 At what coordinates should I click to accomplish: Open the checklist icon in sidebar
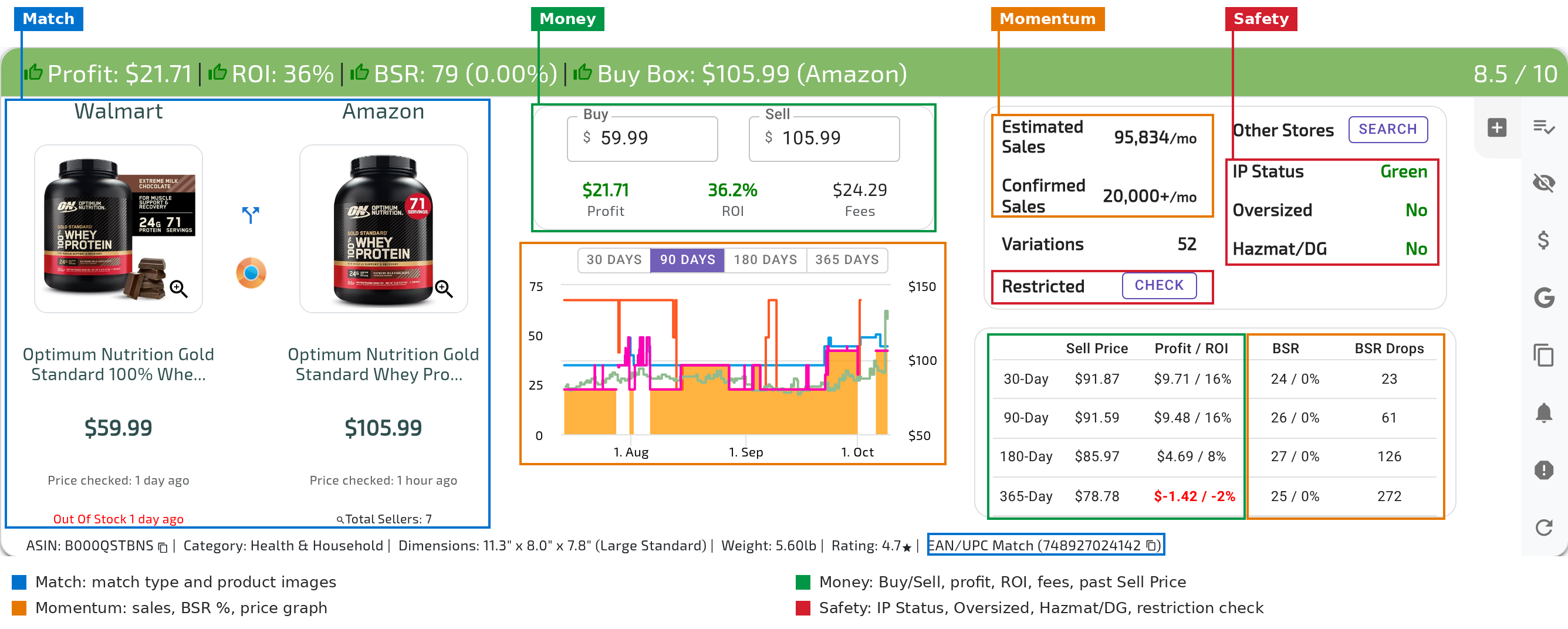[1544, 127]
